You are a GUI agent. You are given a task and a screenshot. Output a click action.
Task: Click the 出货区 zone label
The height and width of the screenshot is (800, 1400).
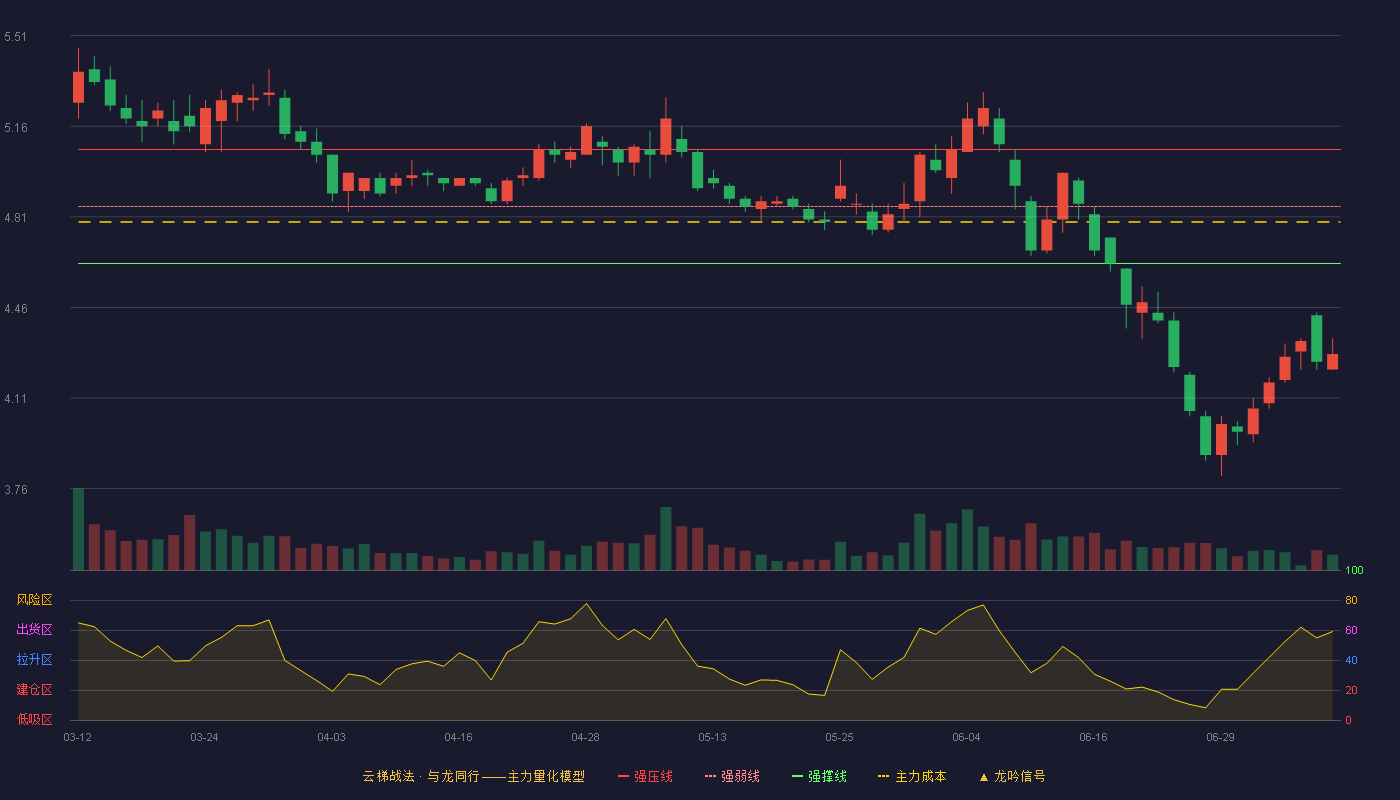click(34, 630)
